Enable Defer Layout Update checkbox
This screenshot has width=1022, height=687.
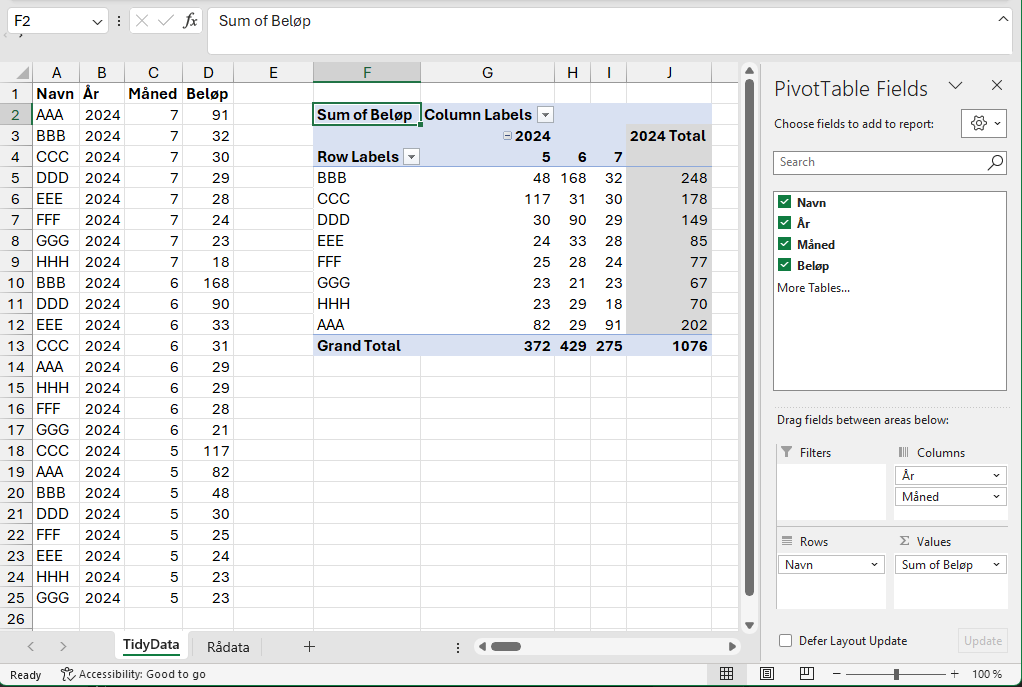coord(786,641)
